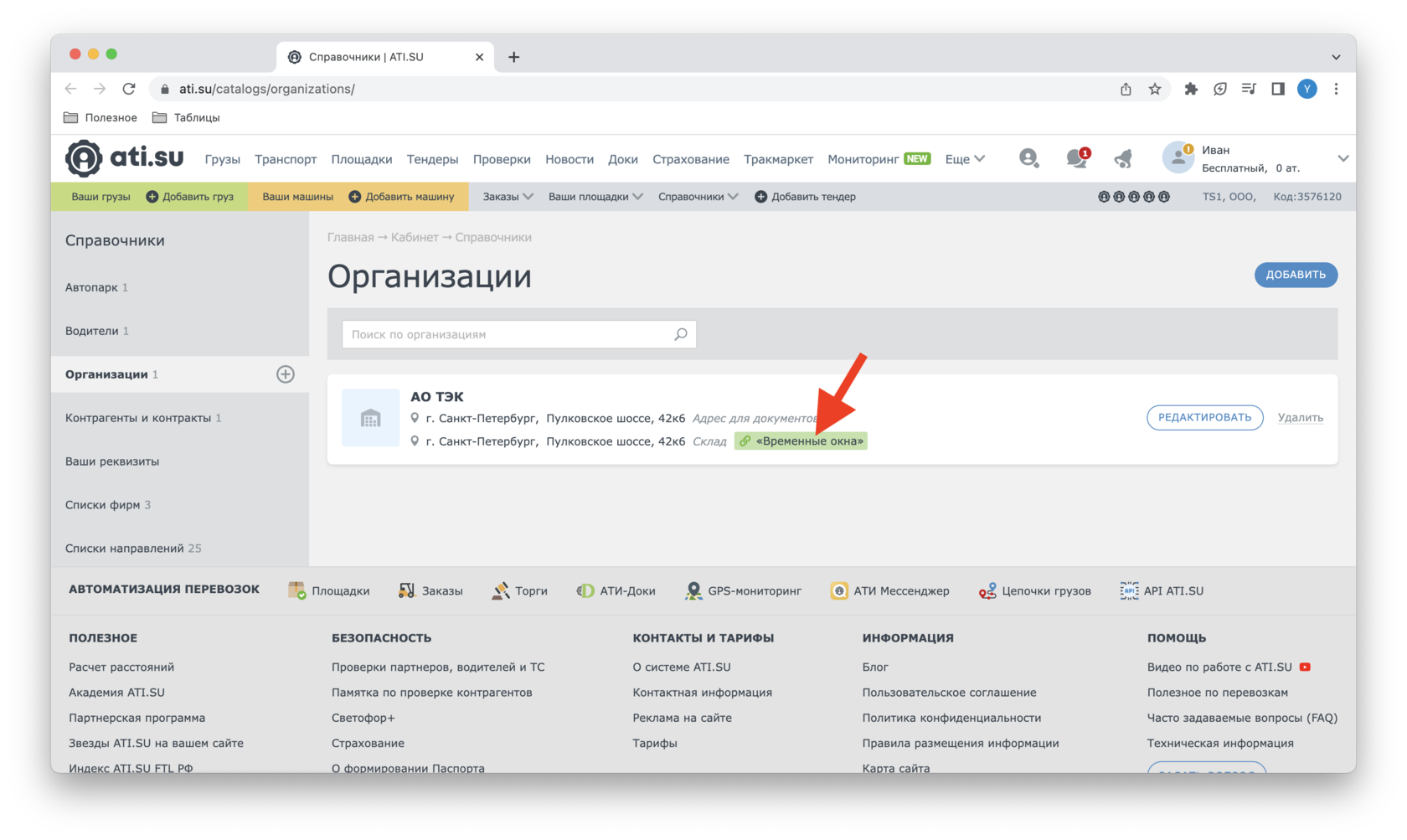
Task: Open Транспорт menu item
Action: [286, 159]
